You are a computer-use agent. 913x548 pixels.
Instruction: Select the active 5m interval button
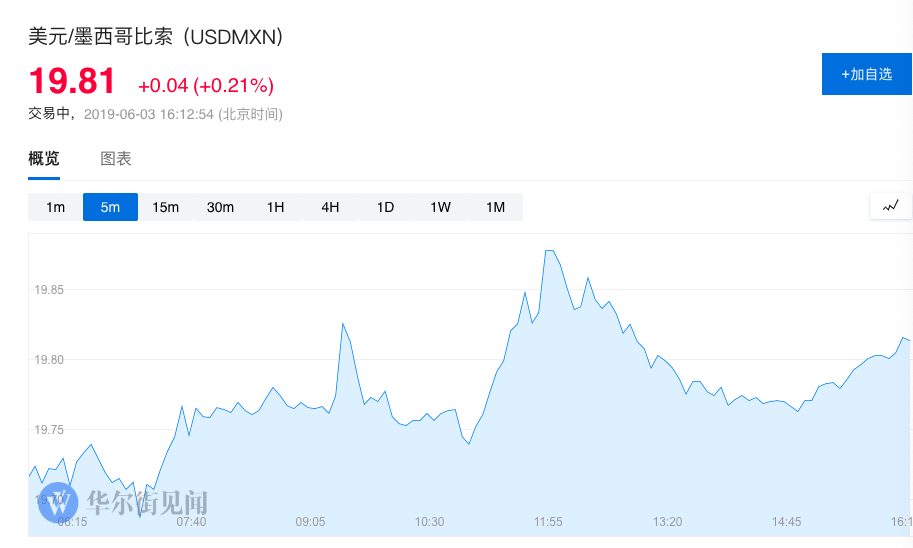(x=110, y=207)
